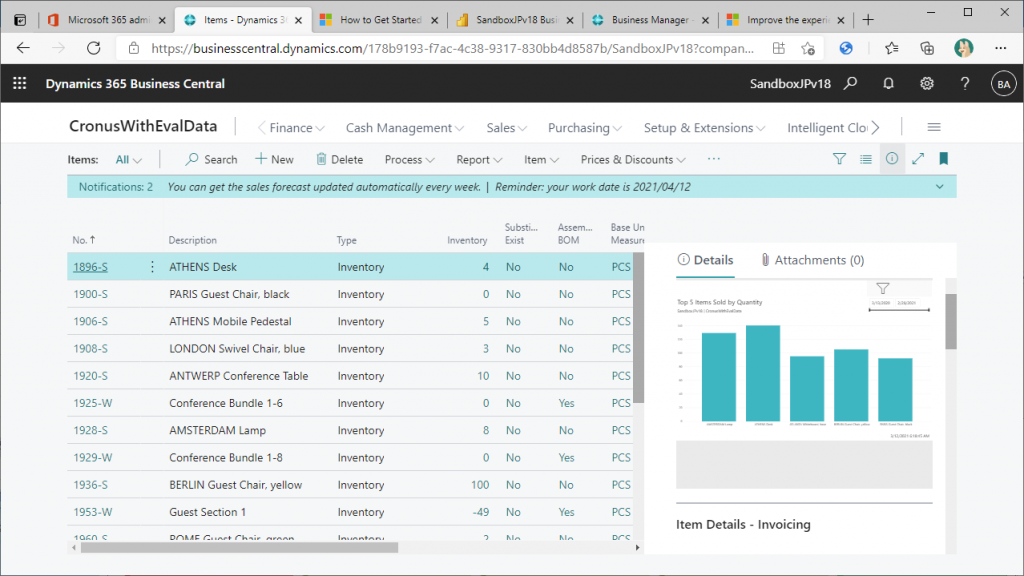The height and width of the screenshot is (576, 1024).
Task: Click New to create an item
Action: click(274, 159)
